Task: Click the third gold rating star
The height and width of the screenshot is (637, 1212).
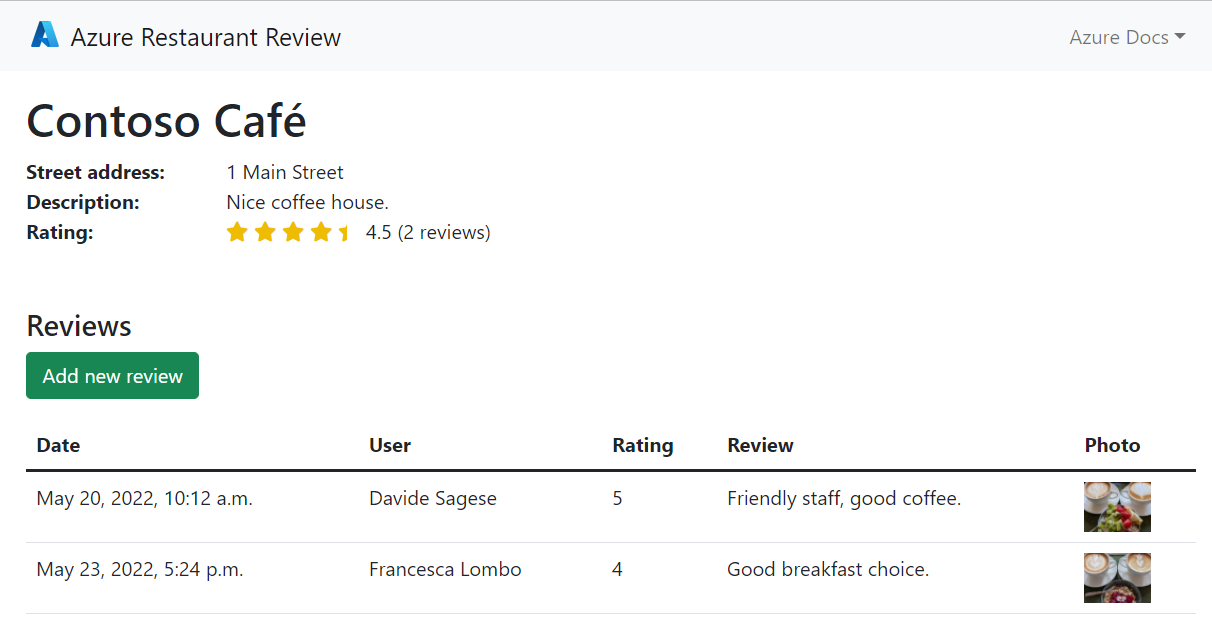Action: (x=293, y=233)
